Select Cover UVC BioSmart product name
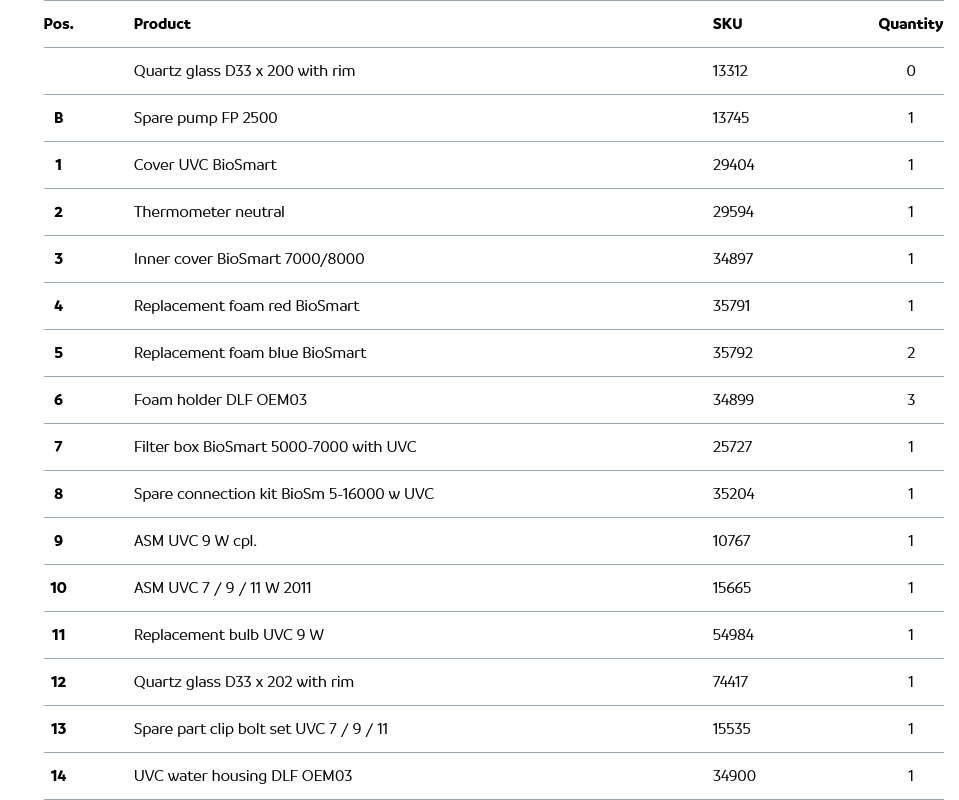The height and width of the screenshot is (800, 959). coord(205,165)
